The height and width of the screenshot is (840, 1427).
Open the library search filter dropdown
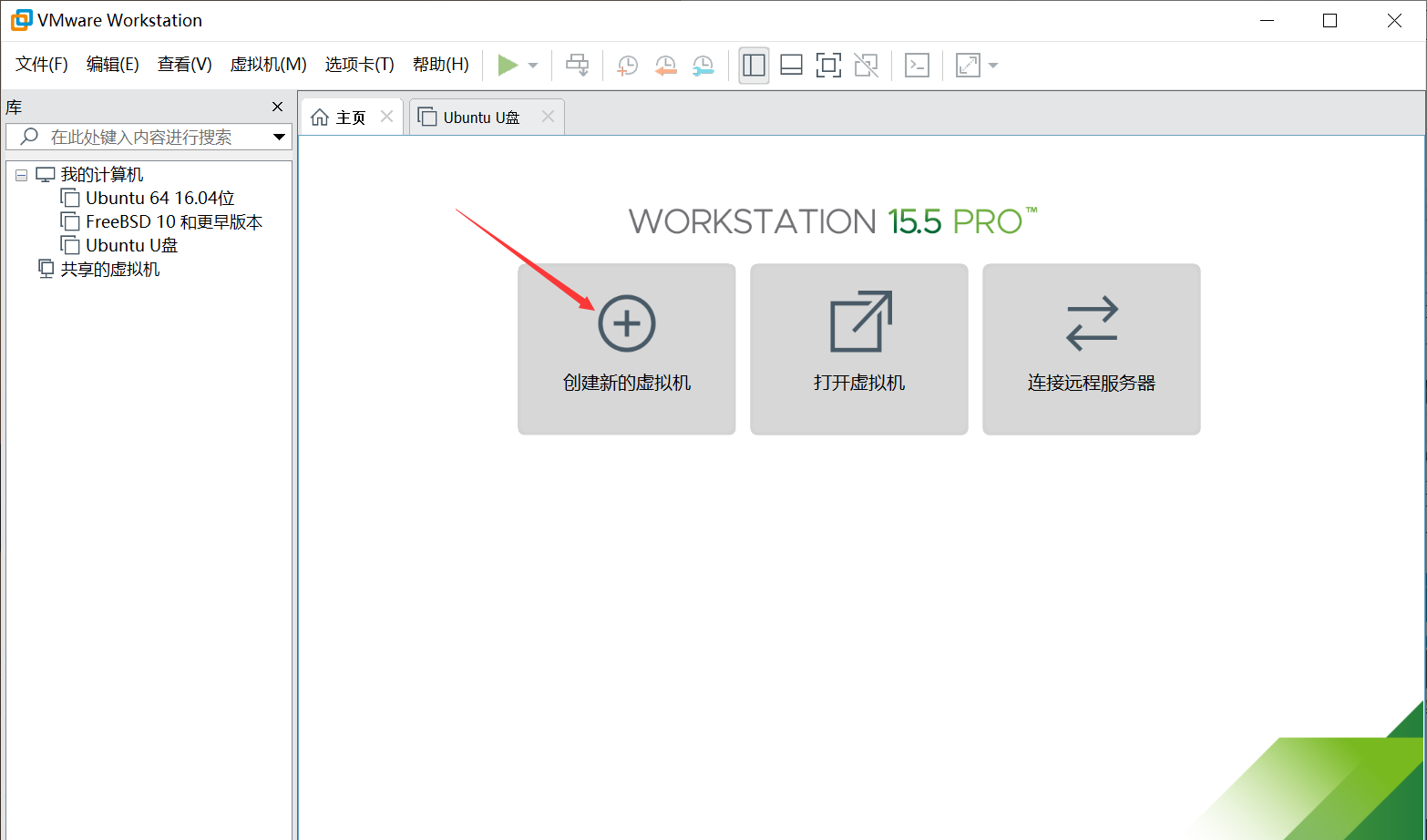point(279,137)
